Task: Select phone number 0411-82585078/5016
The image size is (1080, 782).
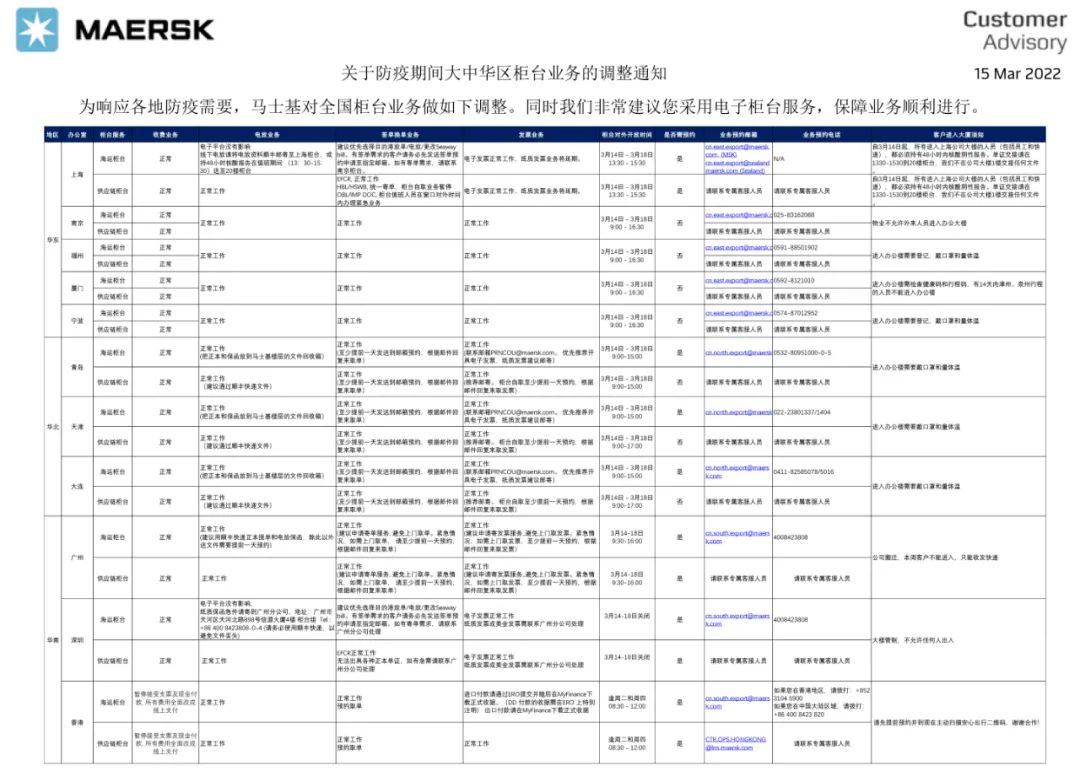Action: coord(804,472)
